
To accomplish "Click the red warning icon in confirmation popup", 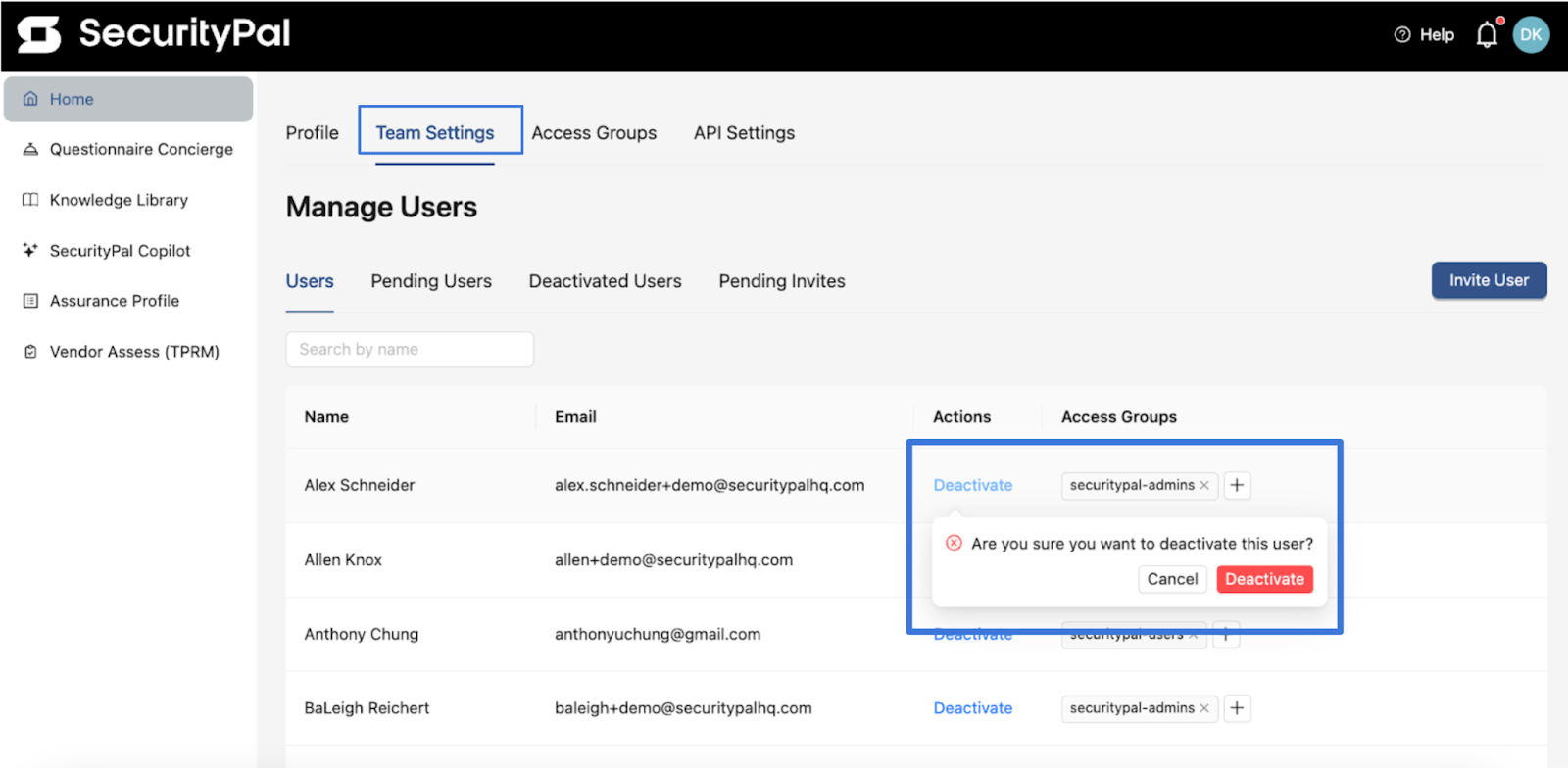I will [x=954, y=543].
